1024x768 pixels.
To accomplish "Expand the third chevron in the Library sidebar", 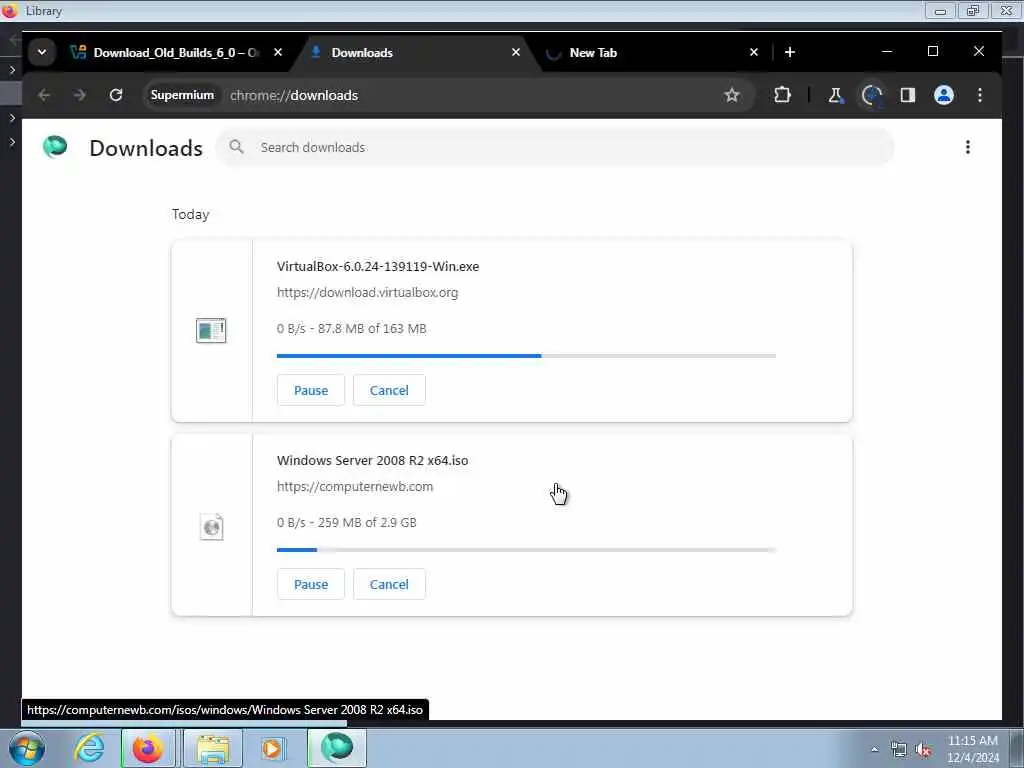I will coord(12,142).
